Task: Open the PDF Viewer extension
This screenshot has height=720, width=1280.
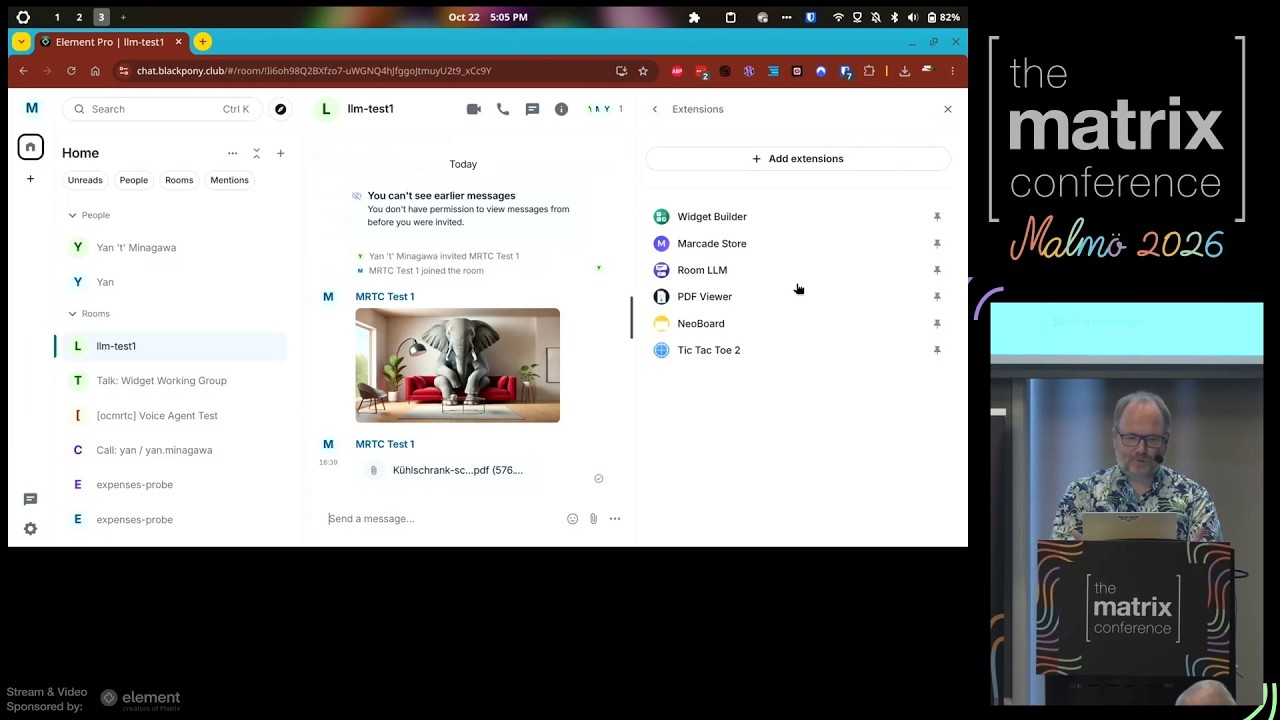Action: coord(705,297)
